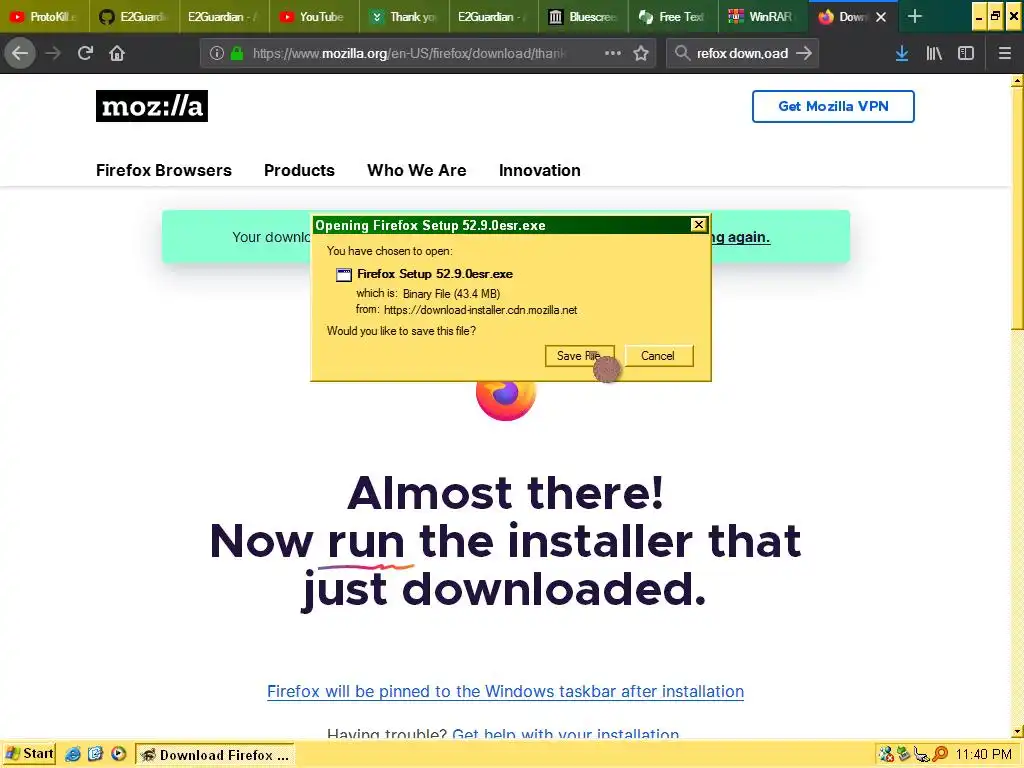Click the third system tray icon

(921, 754)
